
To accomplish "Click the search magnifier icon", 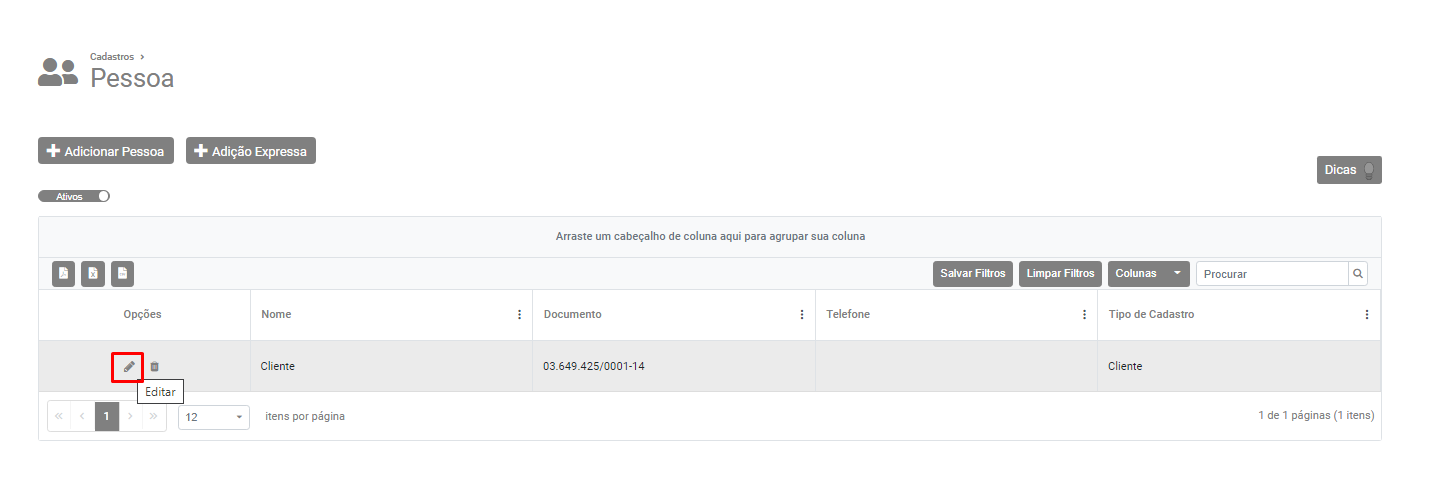I will pos(1358,273).
